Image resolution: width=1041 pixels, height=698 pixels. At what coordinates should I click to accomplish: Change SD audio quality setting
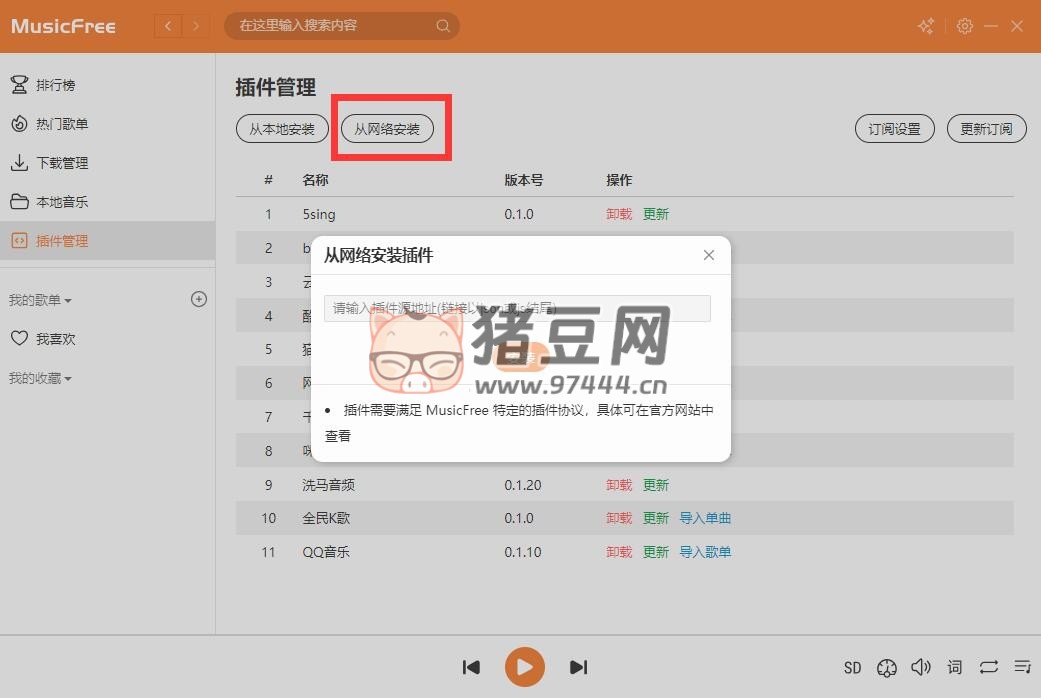[852, 667]
